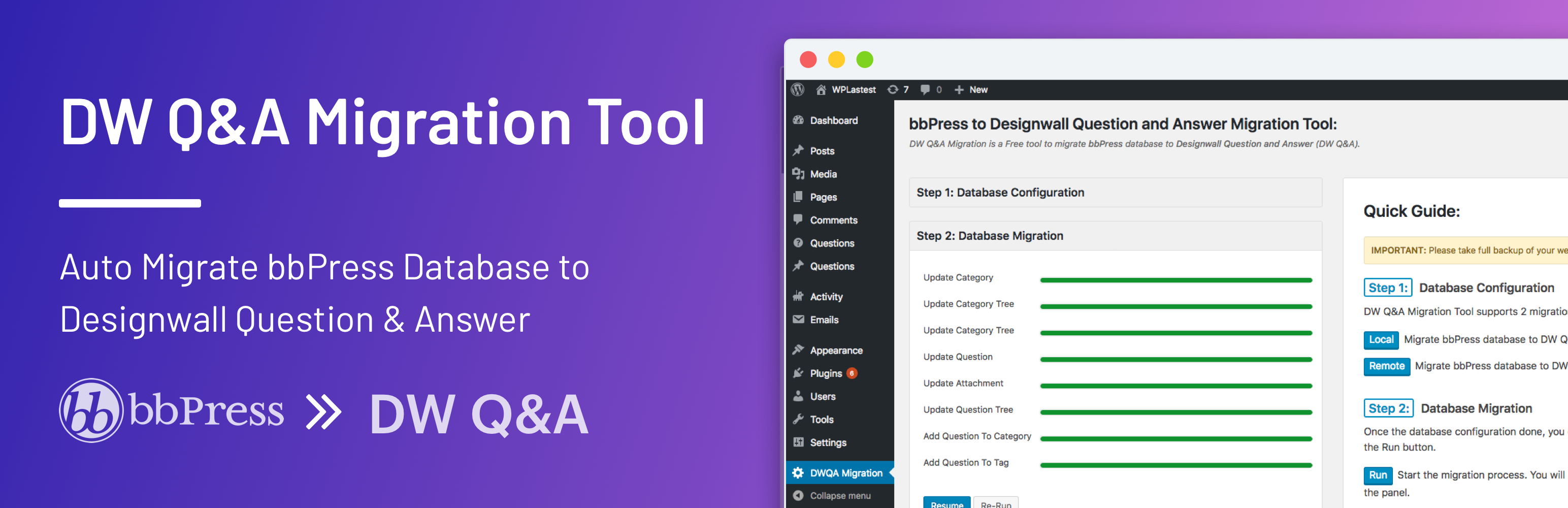Click the Pages icon in sidebar
Screen dimensions: 1568x508
[798, 197]
